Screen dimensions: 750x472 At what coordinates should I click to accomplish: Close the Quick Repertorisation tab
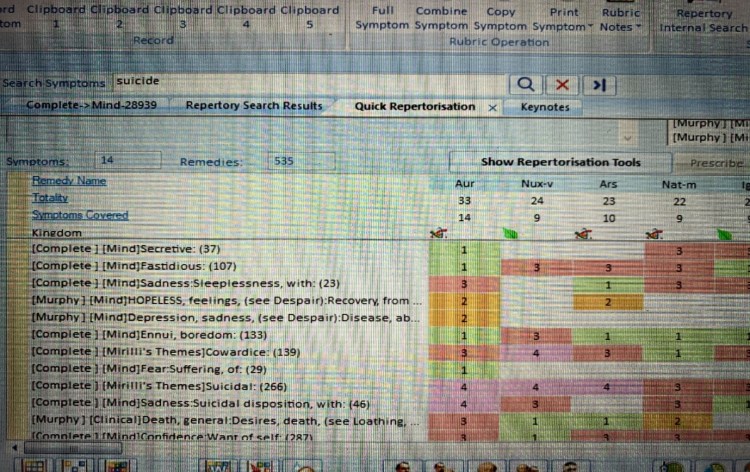(x=492, y=107)
